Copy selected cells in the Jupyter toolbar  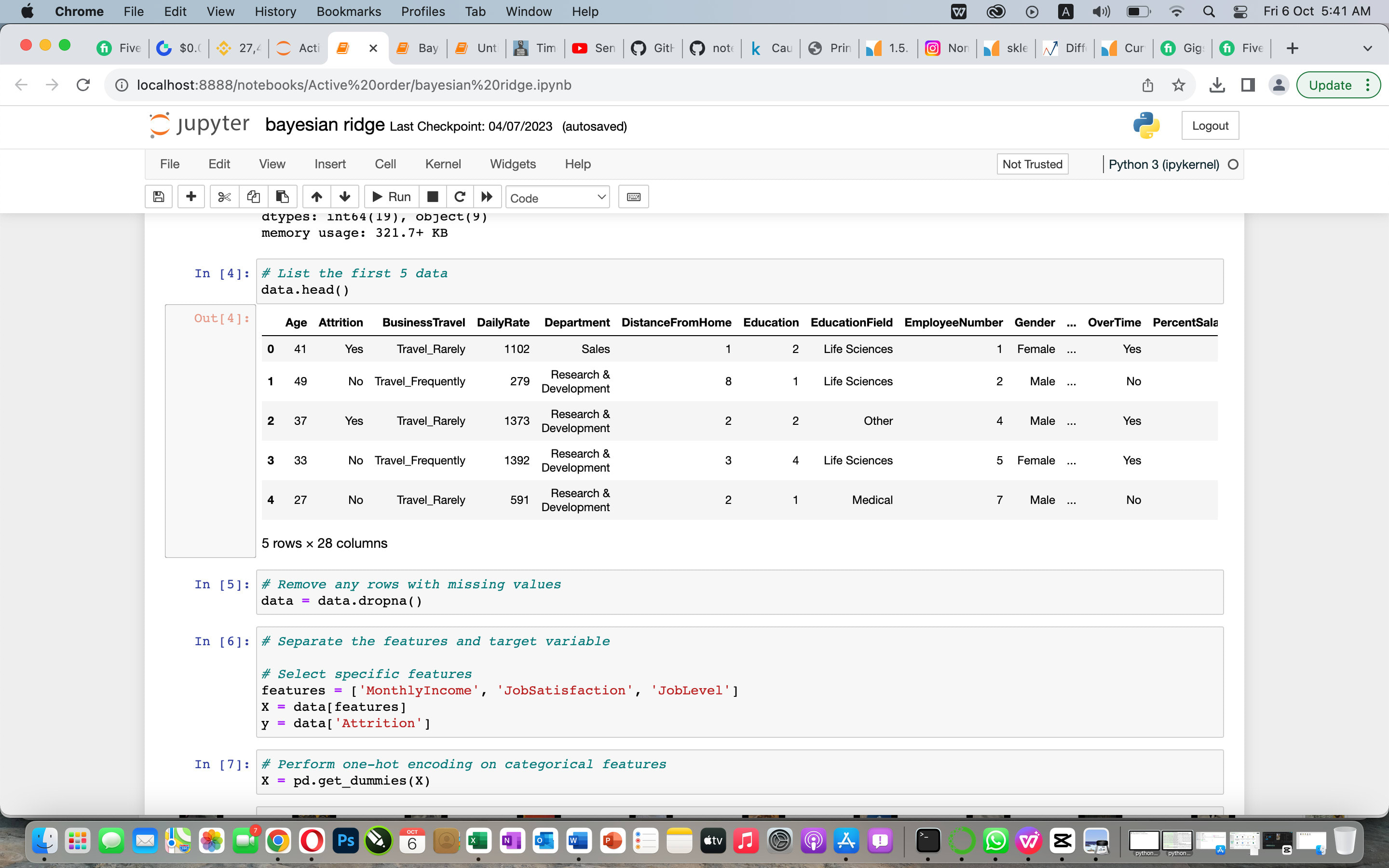coord(253,197)
